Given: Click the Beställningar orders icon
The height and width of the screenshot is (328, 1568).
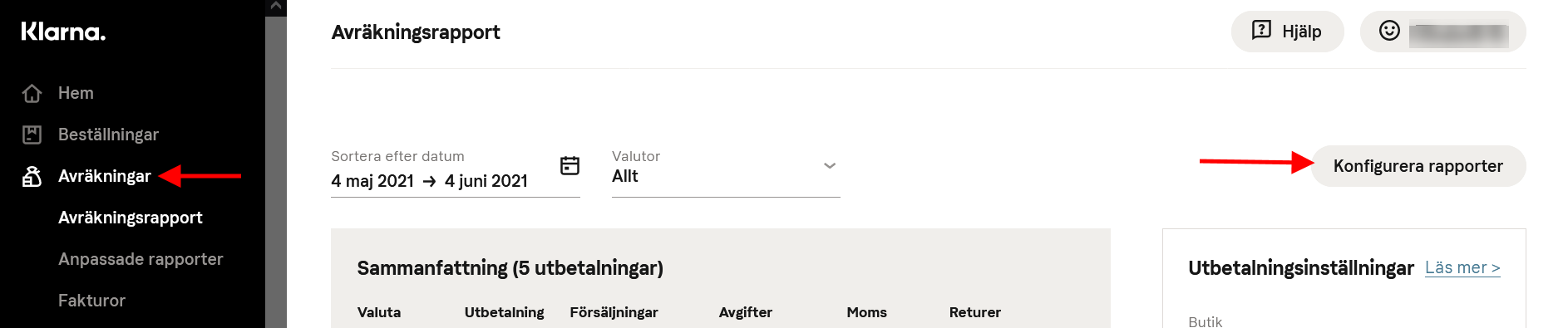Looking at the screenshot, I should [32, 135].
